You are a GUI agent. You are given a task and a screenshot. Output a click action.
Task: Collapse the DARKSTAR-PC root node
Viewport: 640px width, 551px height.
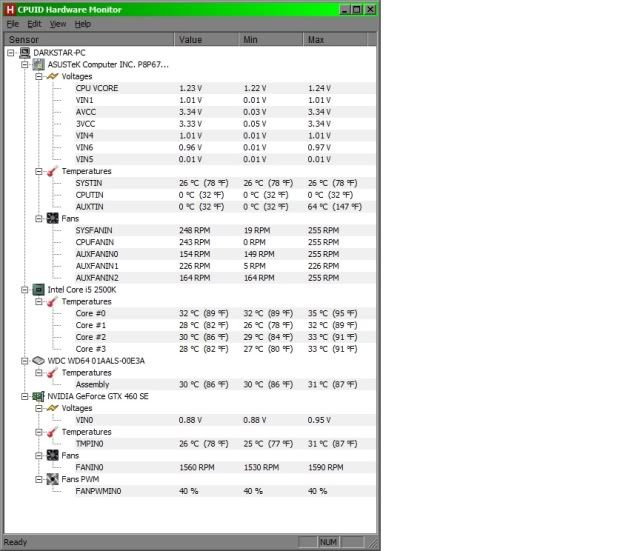(11, 53)
